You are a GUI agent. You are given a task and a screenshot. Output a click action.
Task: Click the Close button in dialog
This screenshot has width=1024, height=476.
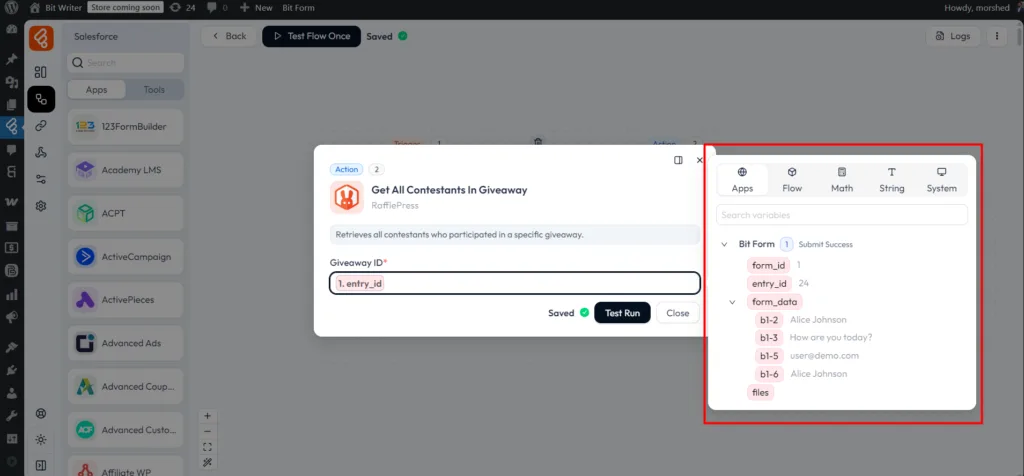coord(677,313)
